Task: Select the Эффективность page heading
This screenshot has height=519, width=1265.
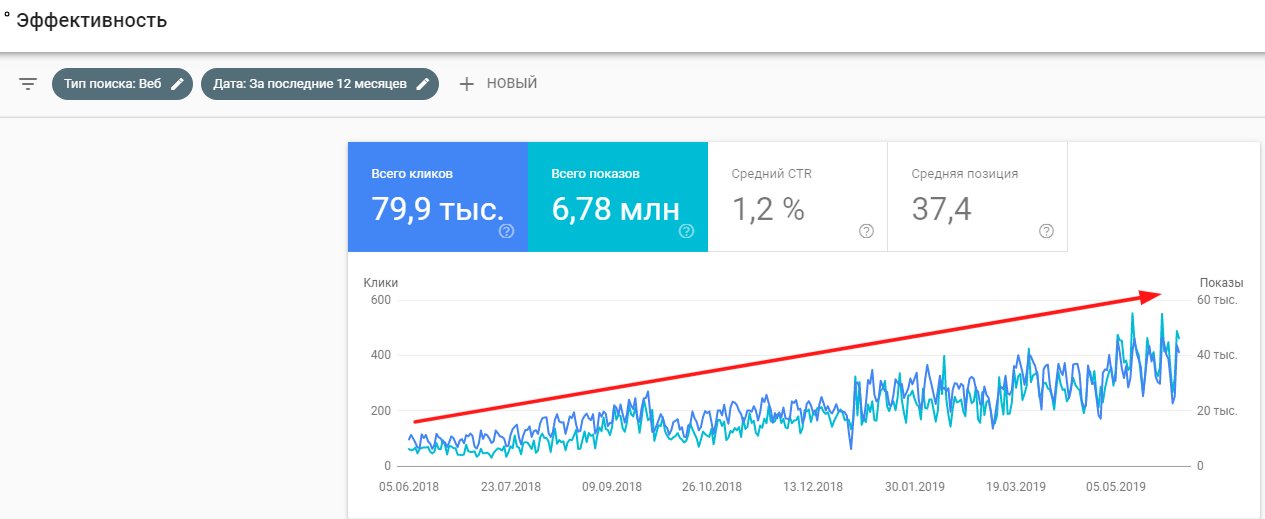Action: 92,20
